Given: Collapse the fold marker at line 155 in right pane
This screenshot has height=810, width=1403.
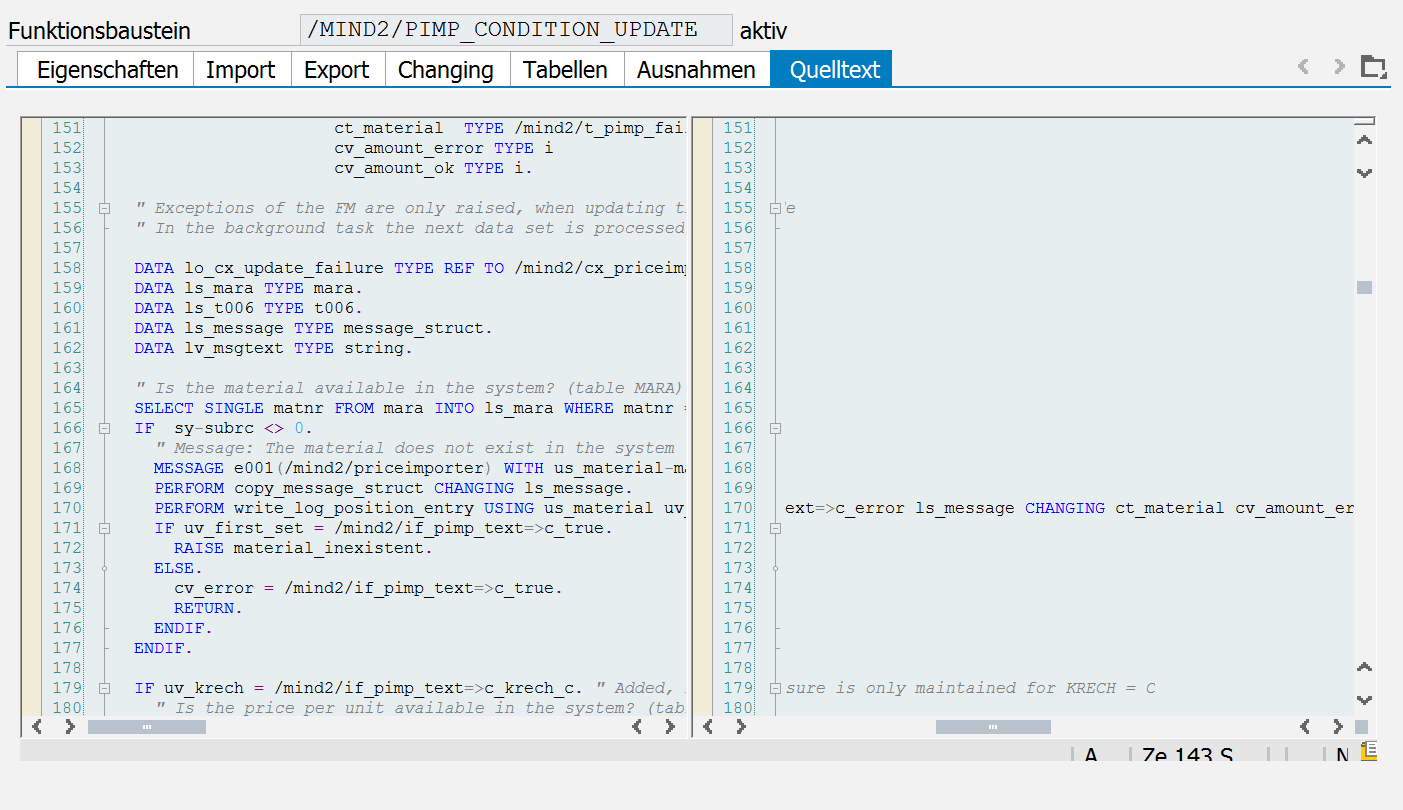Looking at the screenshot, I should tap(774, 208).
